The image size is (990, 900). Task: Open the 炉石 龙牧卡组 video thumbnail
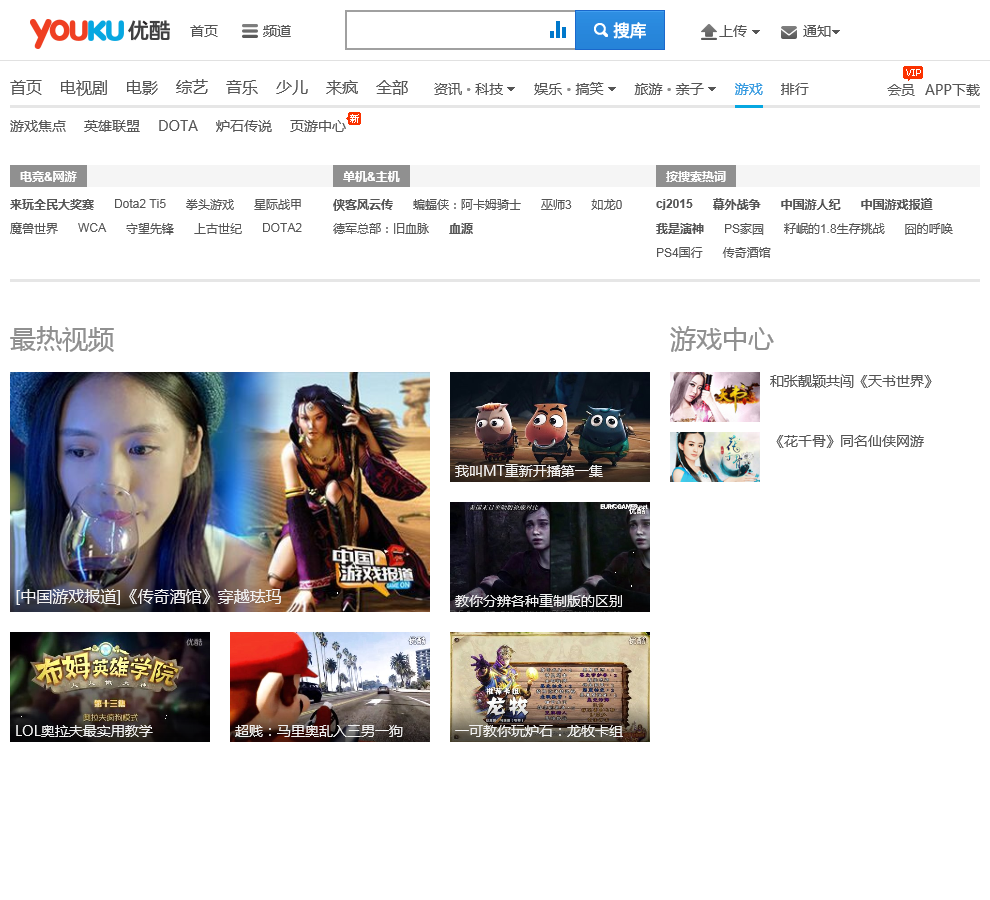pyautogui.click(x=550, y=687)
